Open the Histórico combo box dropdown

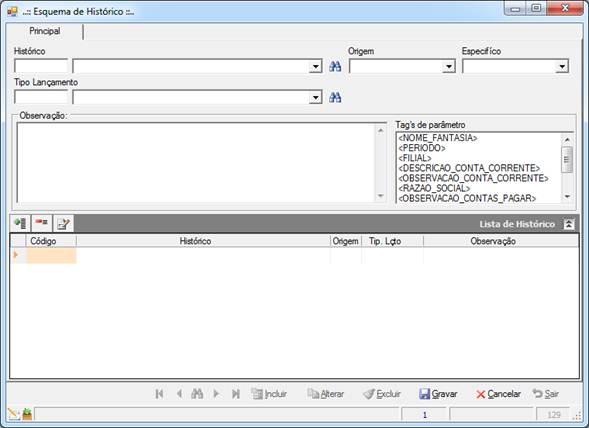[x=316, y=67]
